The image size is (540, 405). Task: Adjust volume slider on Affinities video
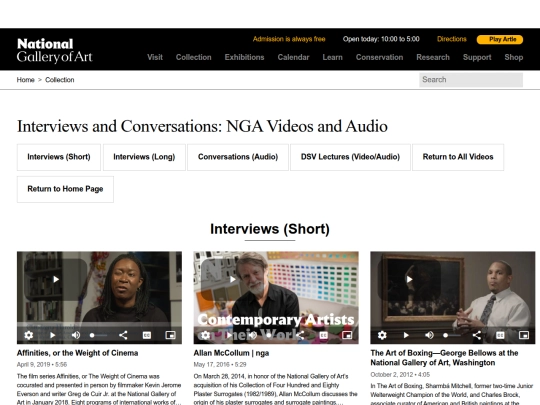pos(98,335)
